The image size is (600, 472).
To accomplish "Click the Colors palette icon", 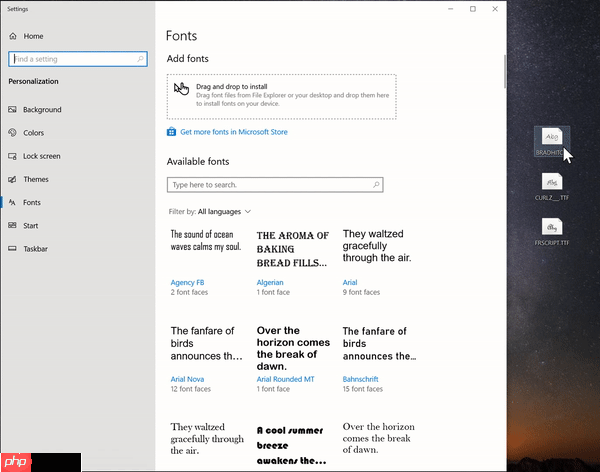I will [x=12, y=132].
